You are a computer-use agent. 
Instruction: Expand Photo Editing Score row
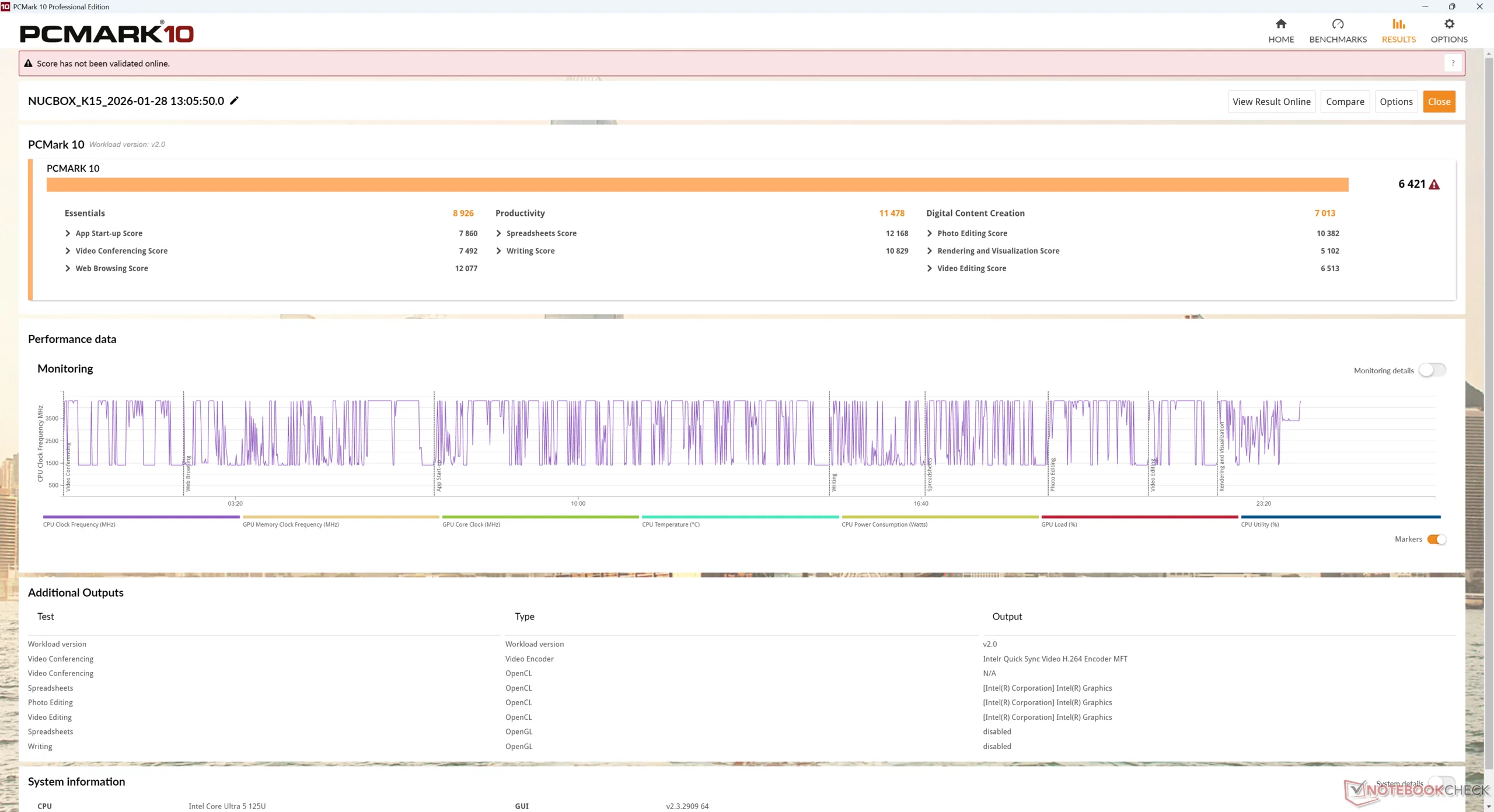pos(929,233)
